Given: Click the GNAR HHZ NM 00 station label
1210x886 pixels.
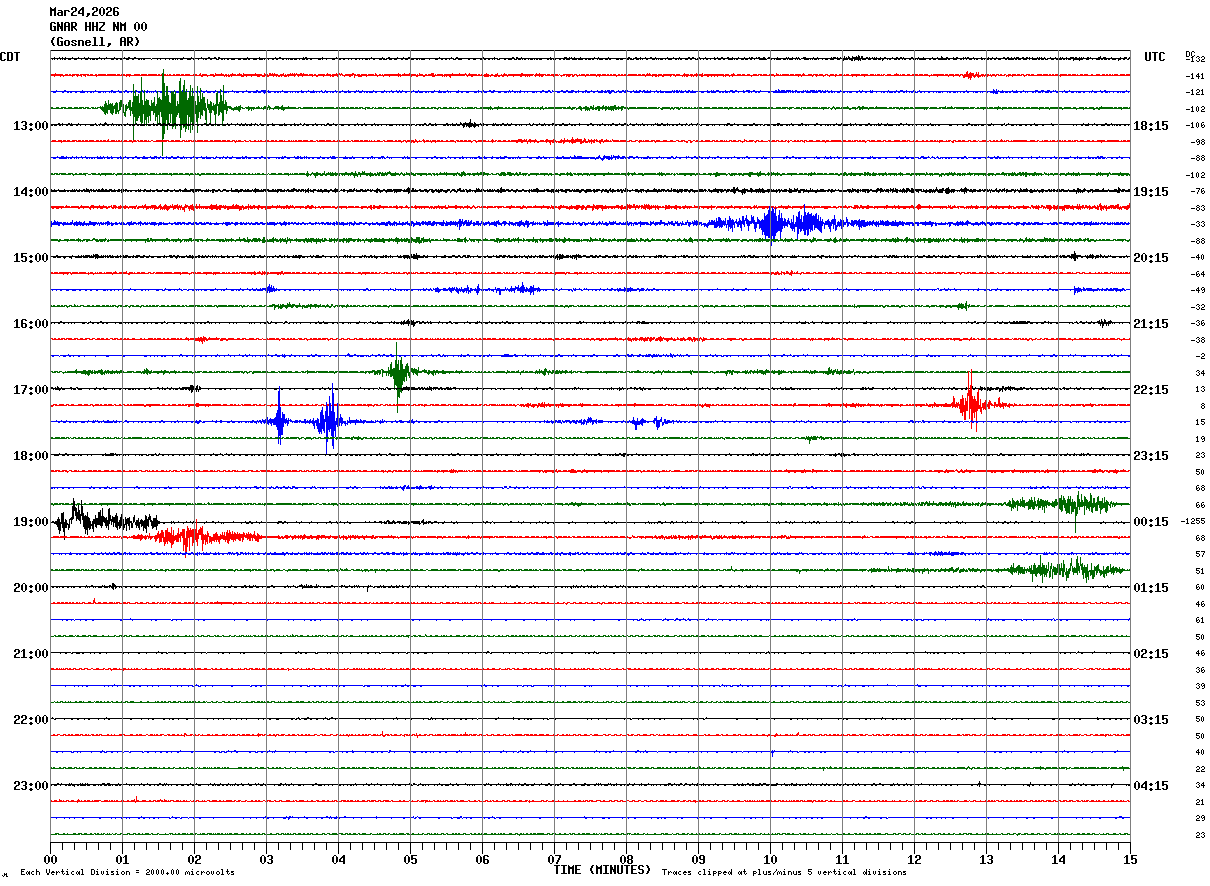Looking at the screenshot, I should tap(98, 27).
